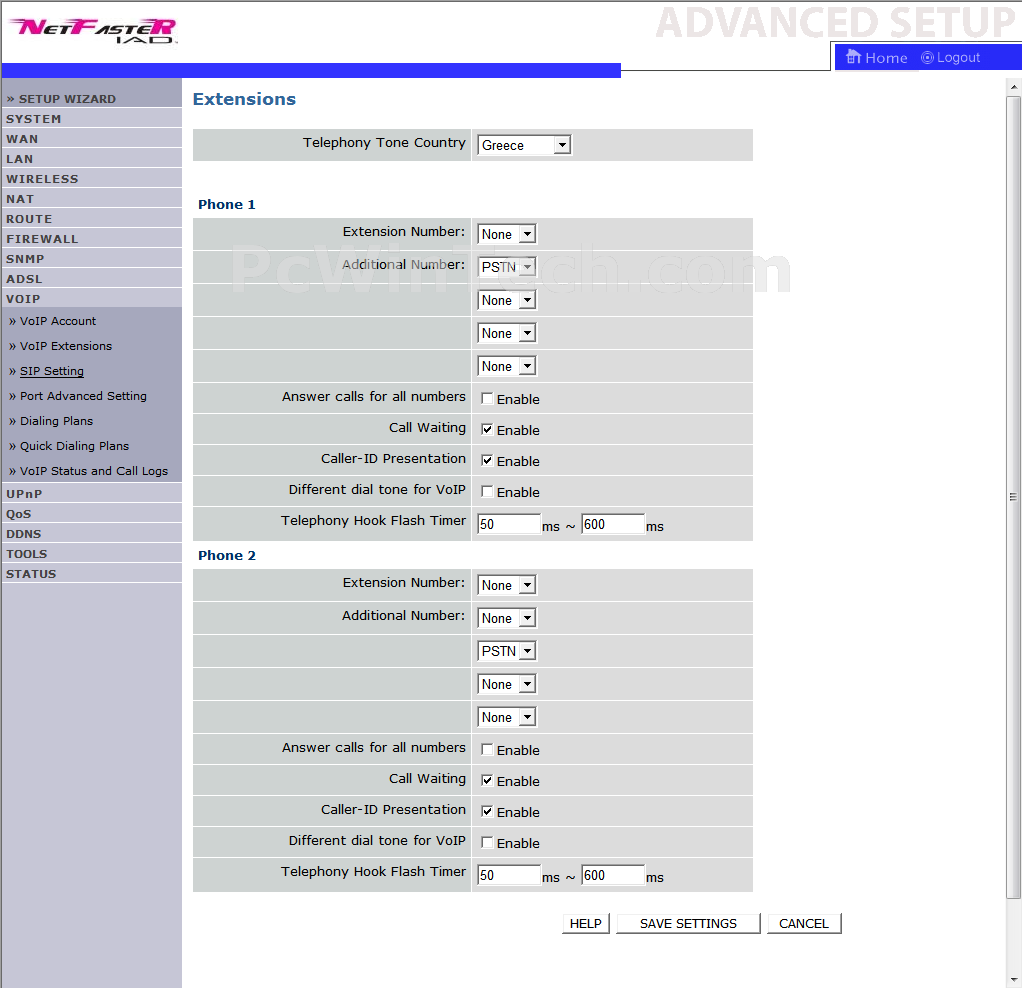Open the FIREWALL menu section
This screenshot has width=1022, height=988.
tap(42, 239)
